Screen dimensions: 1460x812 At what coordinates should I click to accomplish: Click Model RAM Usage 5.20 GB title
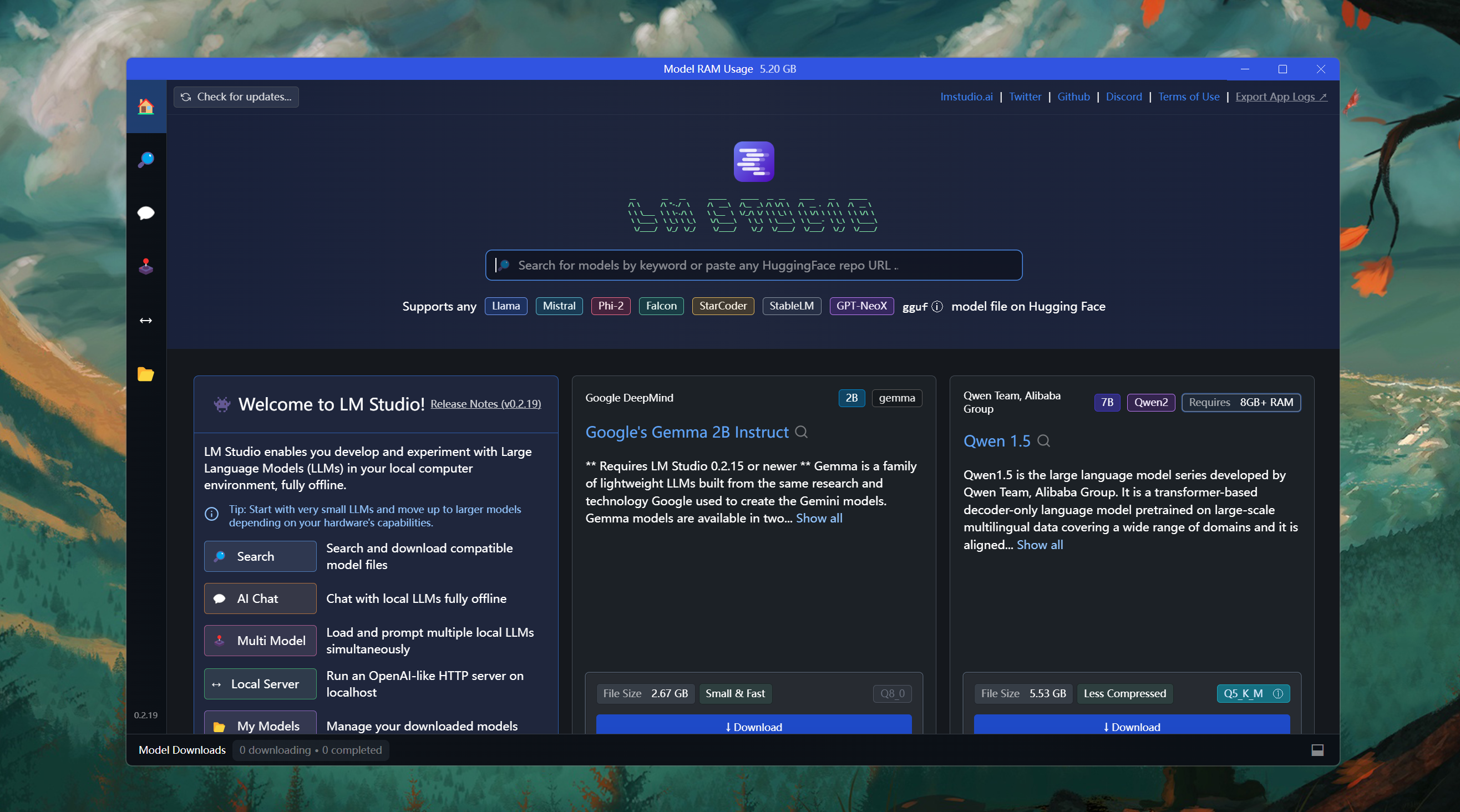tap(729, 69)
